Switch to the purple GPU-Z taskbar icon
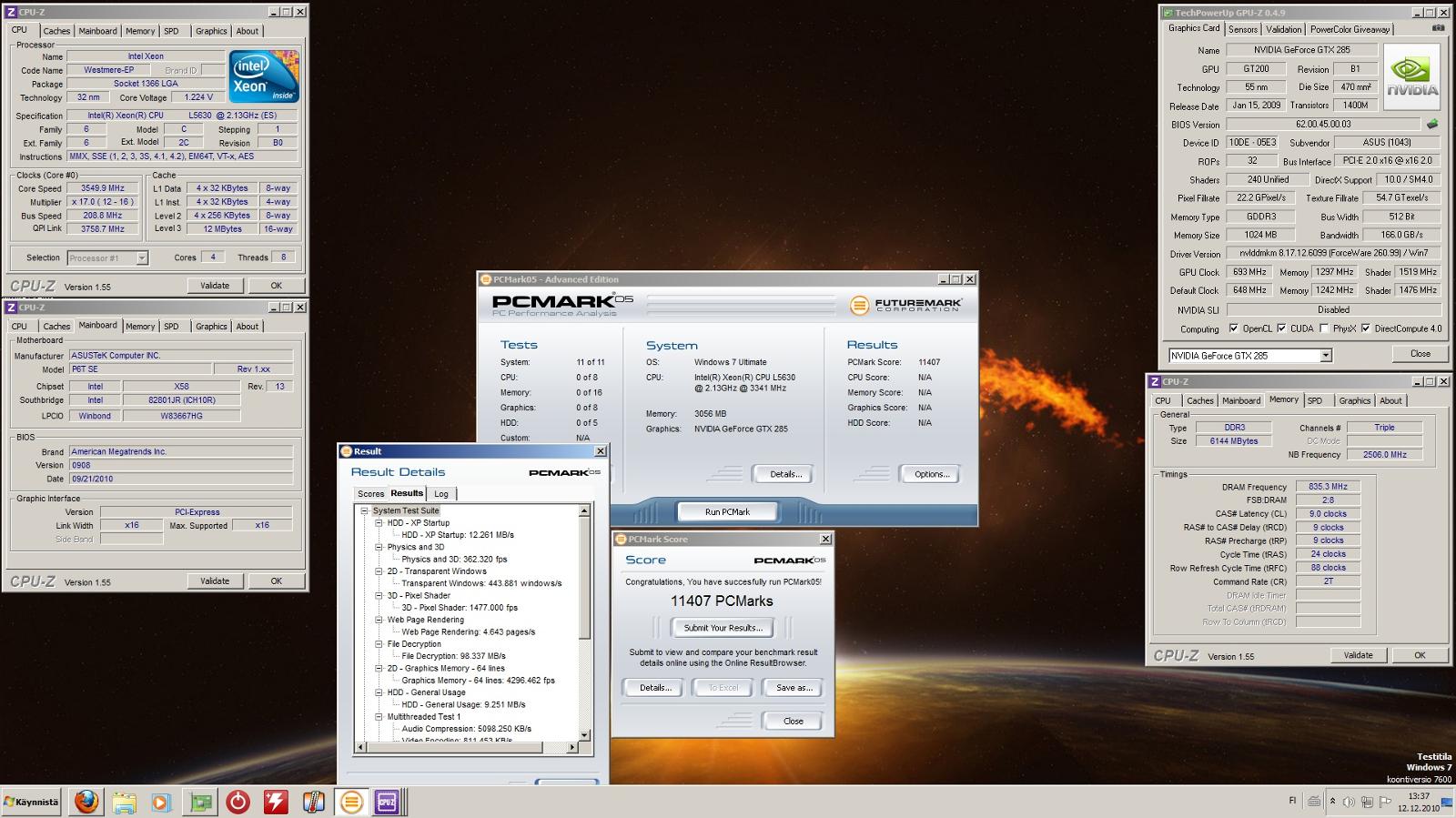This screenshot has height=818, width=1456. pyautogui.click(x=387, y=802)
